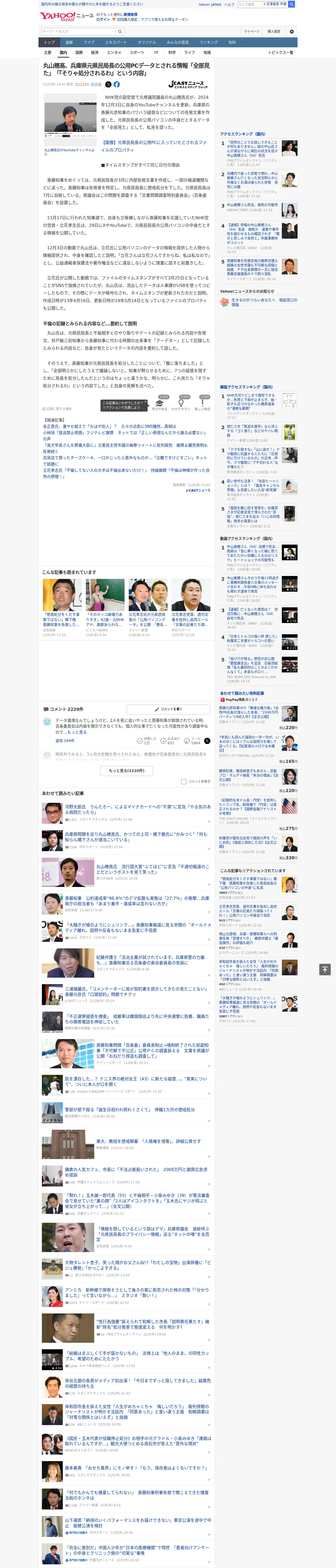This screenshot has width=336, height=1568.
Task: Select the ランキング tab
Action: click(x=209, y=43)
